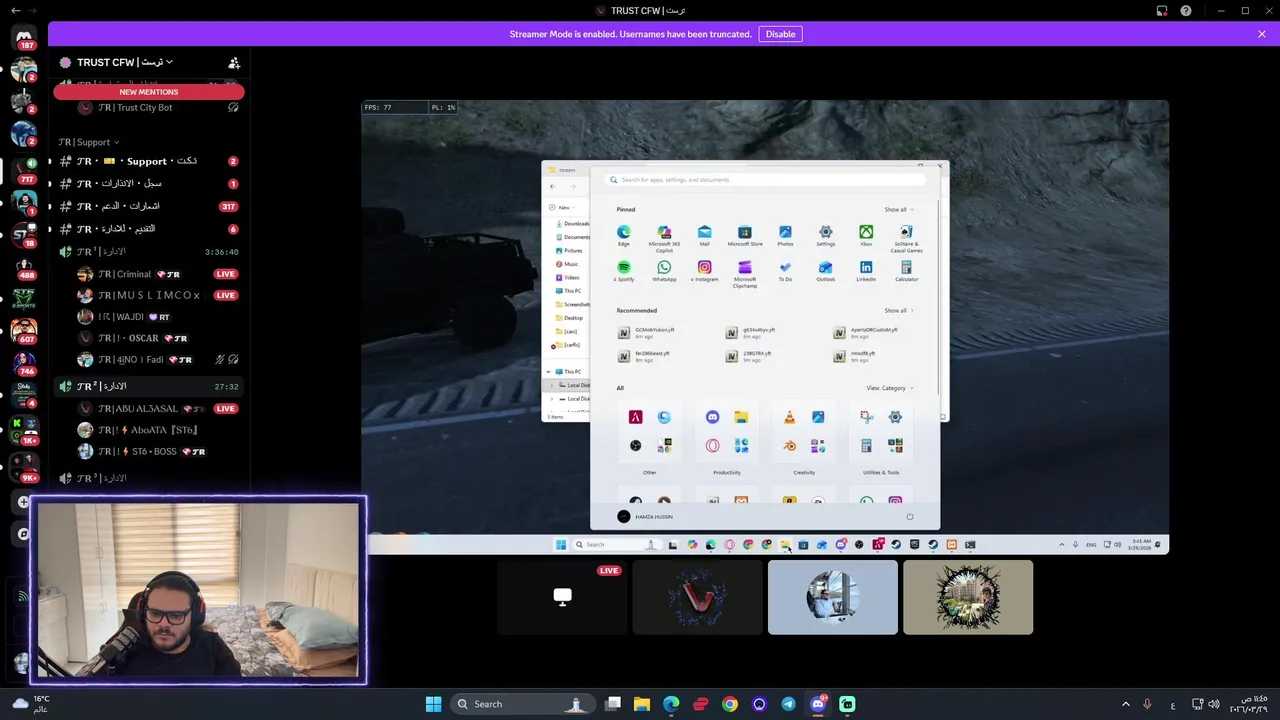This screenshot has width=1280, height=720.
Task: Expand Show all for Recommended files
Action: pyautogui.click(x=898, y=310)
